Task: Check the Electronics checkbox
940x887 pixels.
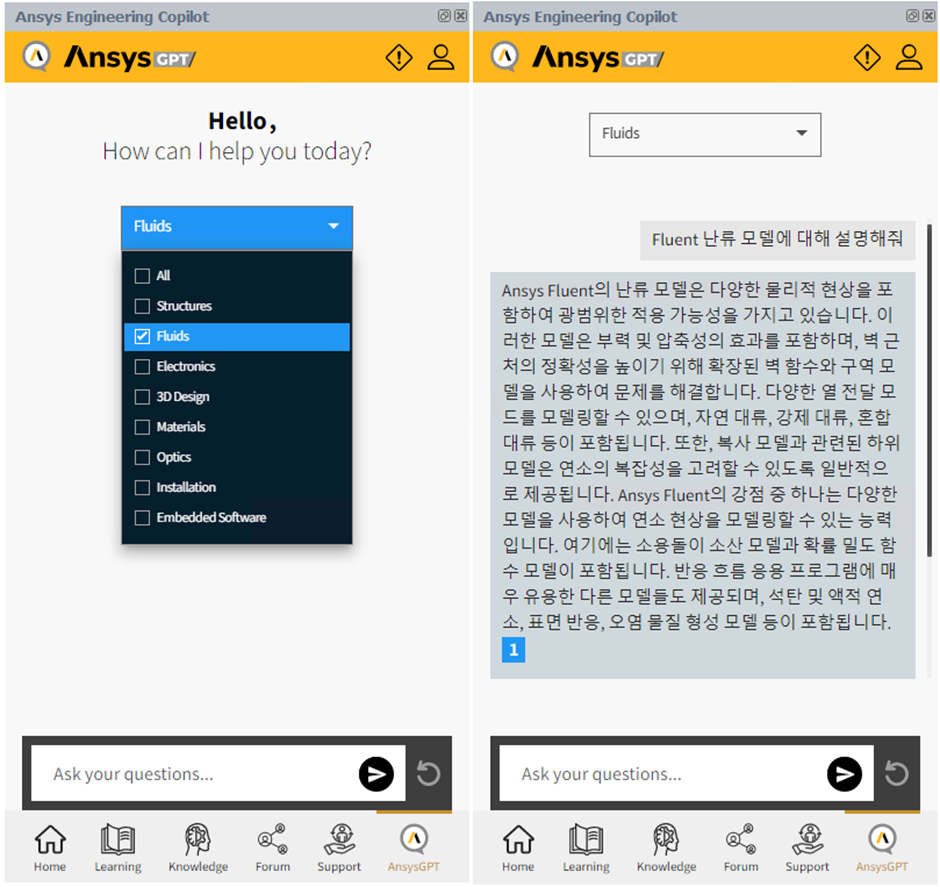Action: tap(142, 366)
